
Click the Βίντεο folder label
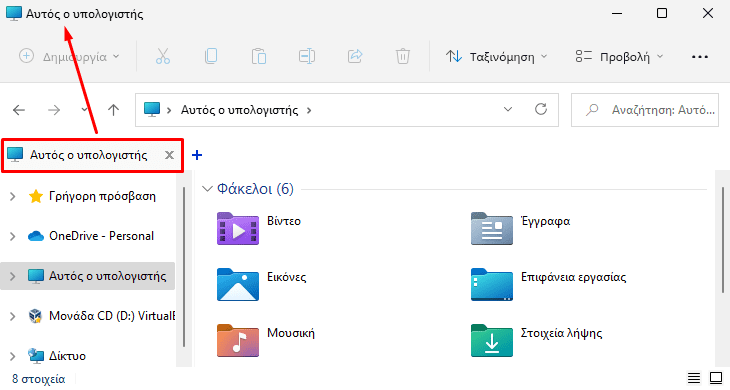pyautogui.click(x=284, y=221)
